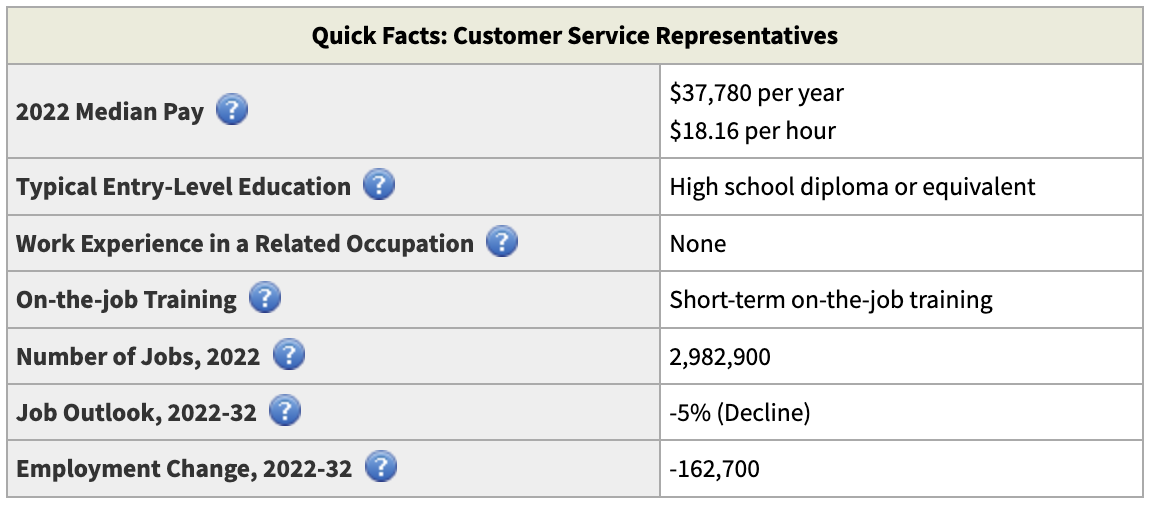Click the Quick Facts table header
Image resolution: width=1154 pixels, height=508 pixels.
click(575, 37)
